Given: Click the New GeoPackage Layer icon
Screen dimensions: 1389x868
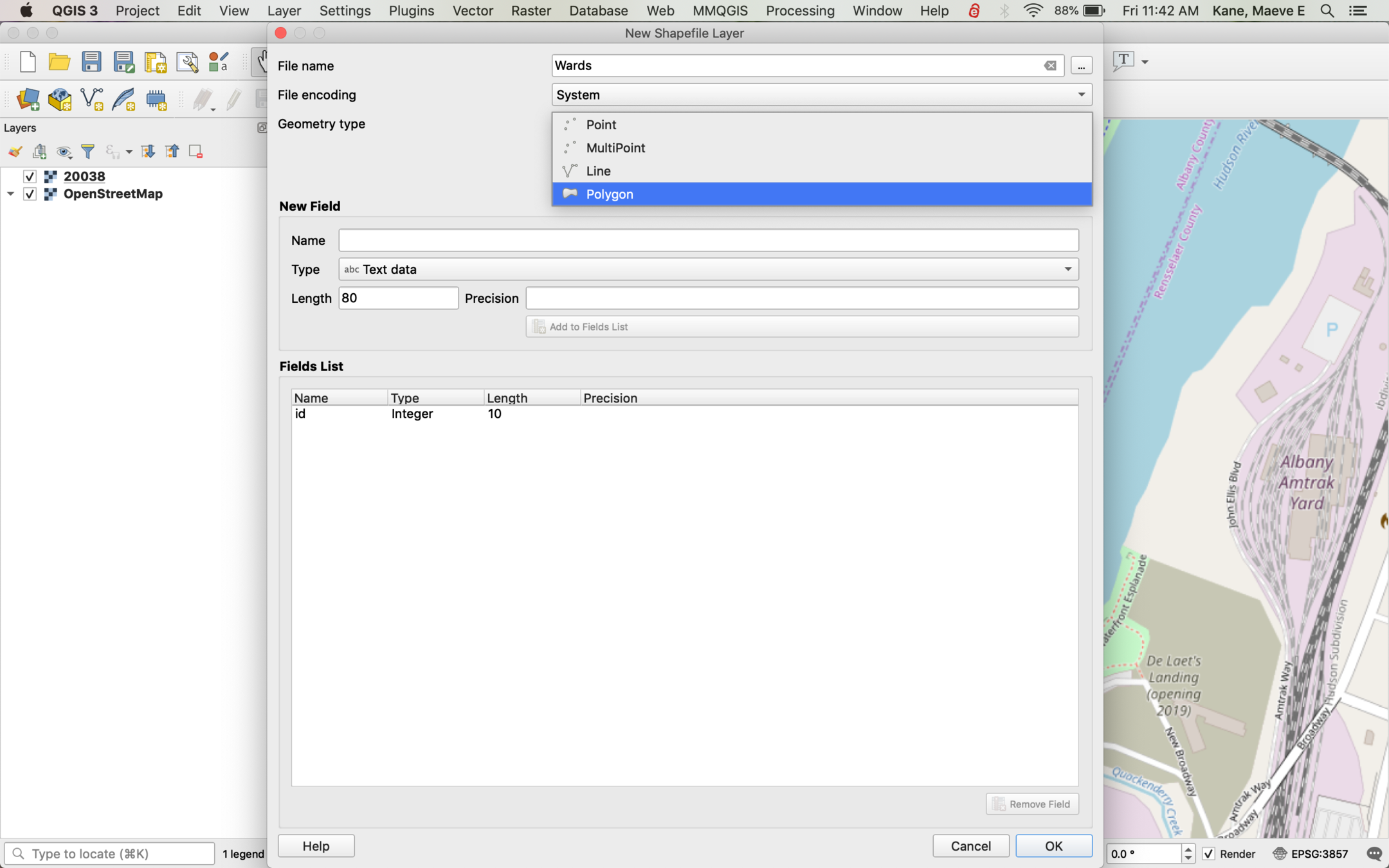Looking at the screenshot, I should pos(60,100).
